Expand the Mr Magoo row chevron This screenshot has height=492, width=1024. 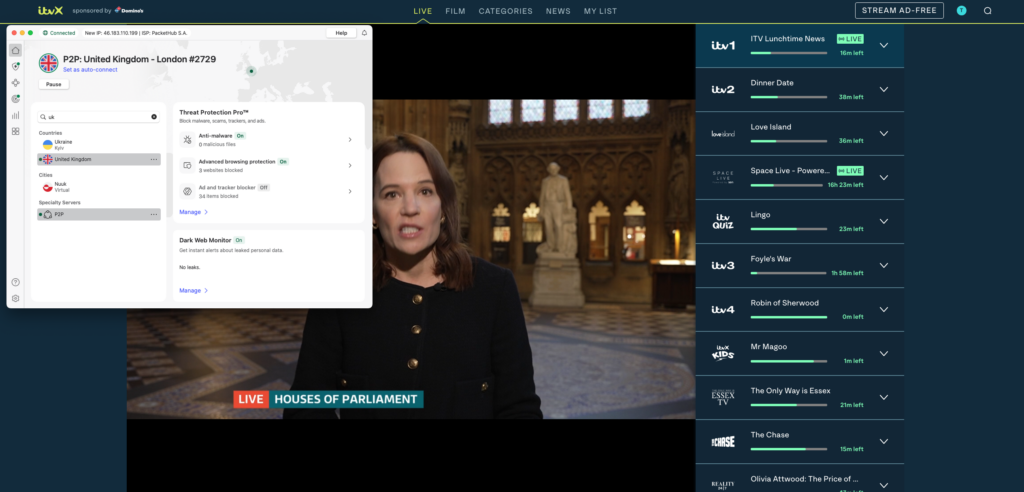[884, 353]
